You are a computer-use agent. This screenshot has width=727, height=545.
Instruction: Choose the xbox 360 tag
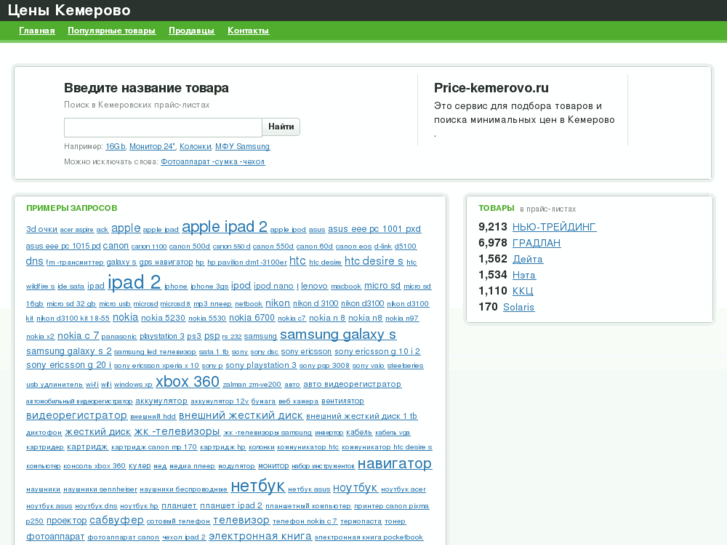(x=187, y=382)
